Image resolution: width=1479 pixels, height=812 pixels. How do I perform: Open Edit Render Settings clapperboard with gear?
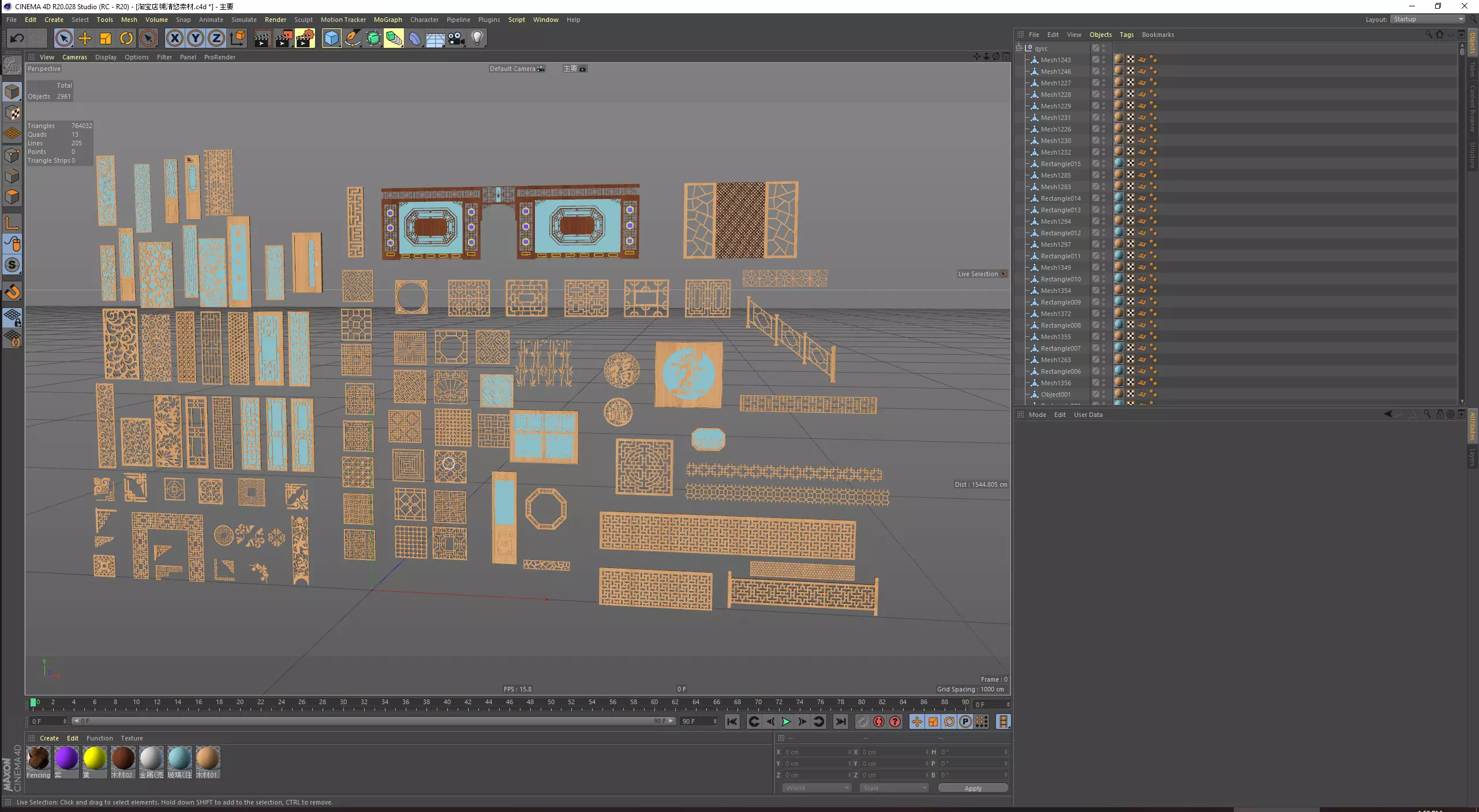[305, 39]
